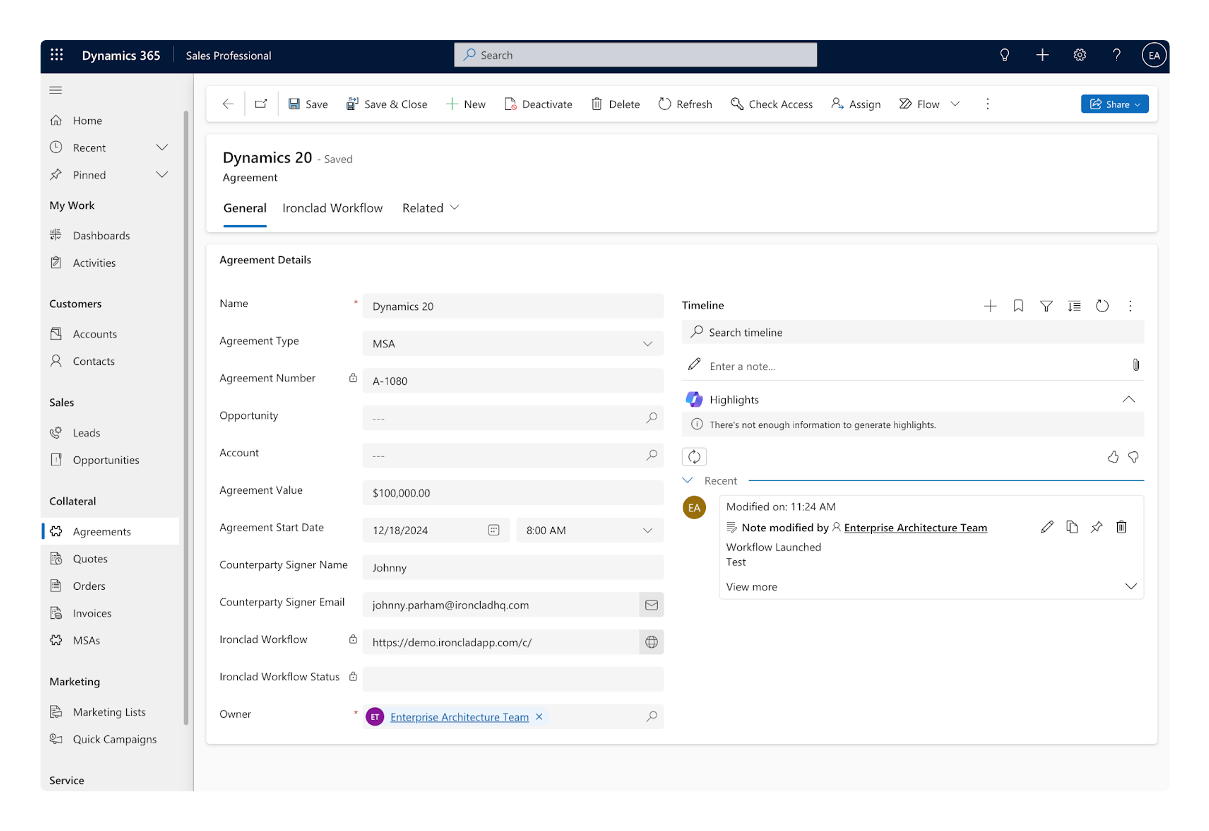This screenshot has width=1209, height=831.
Task: Open Ironclad Workflow URL globe icon
Action: pyautogui.click(x=651, y=642)
